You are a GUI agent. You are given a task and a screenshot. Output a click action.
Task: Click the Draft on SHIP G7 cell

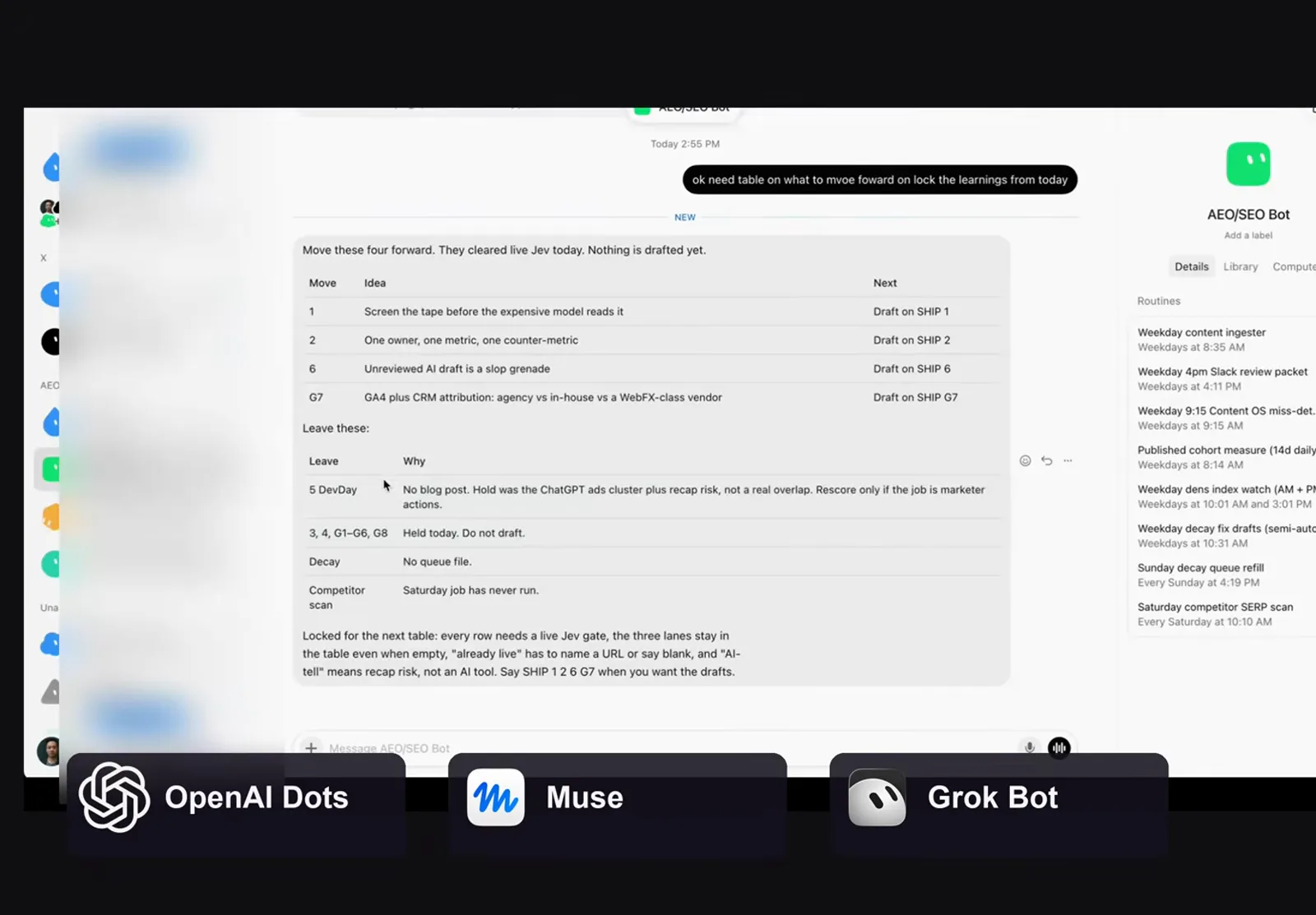point(915,397)
